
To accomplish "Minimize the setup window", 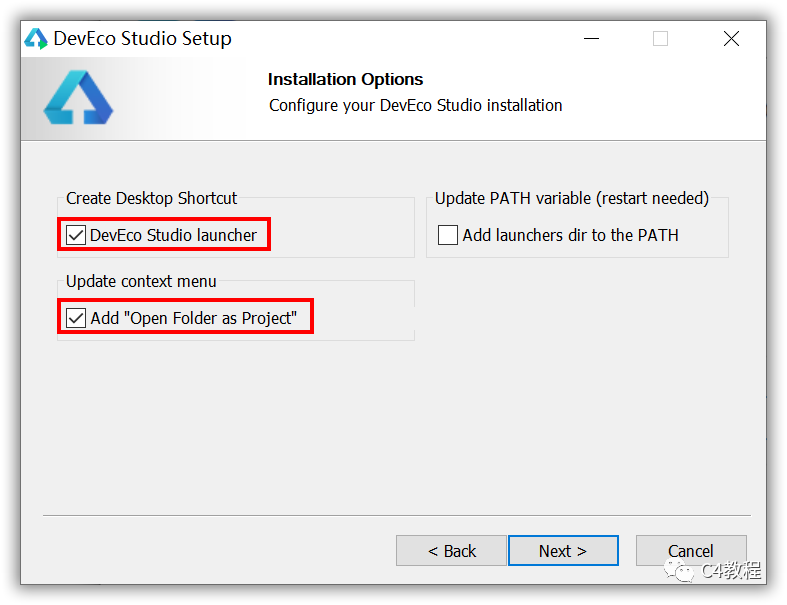I will click(591, 39).
